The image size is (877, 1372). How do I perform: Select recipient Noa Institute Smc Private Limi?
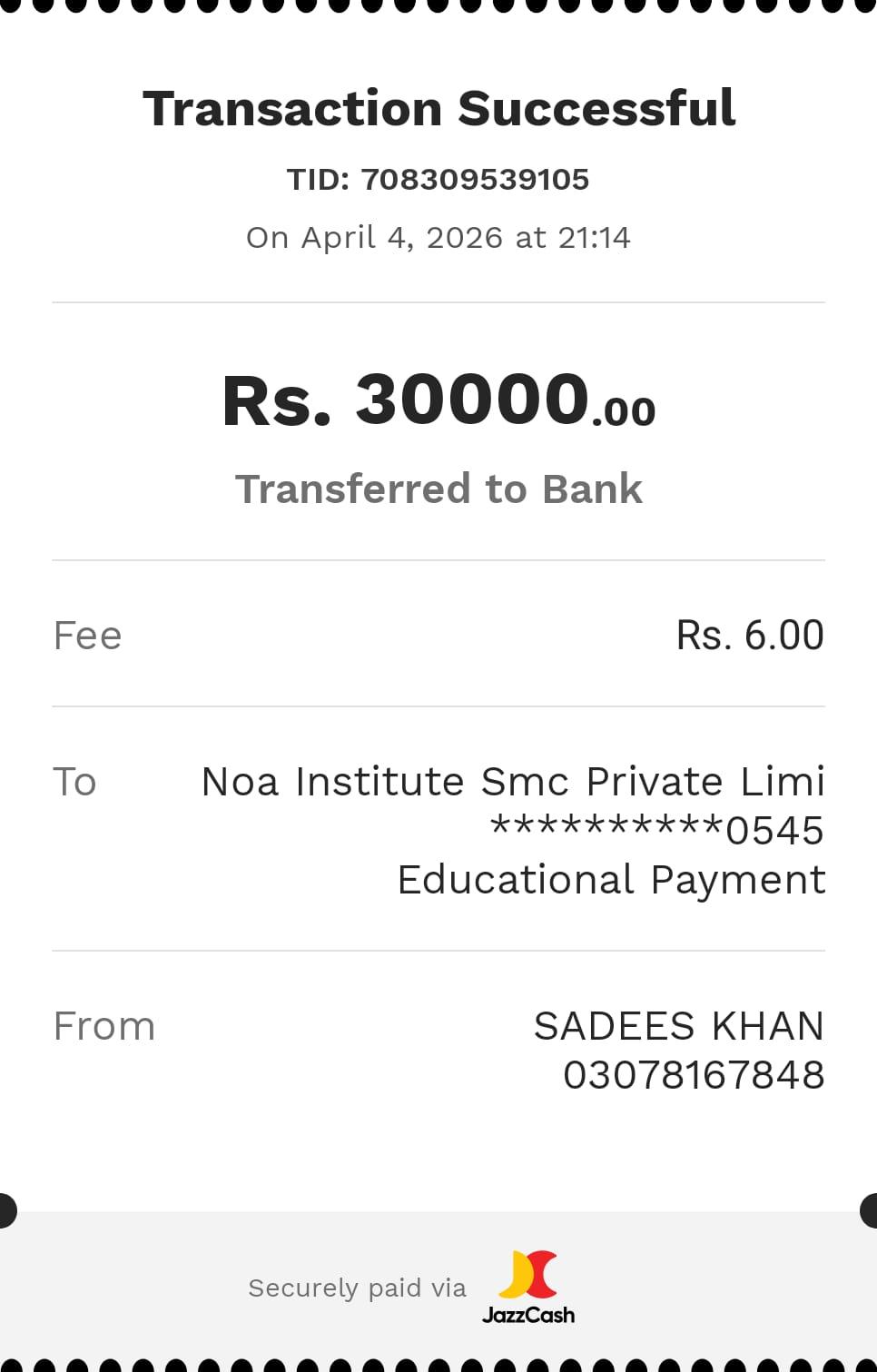coord(513,782)
